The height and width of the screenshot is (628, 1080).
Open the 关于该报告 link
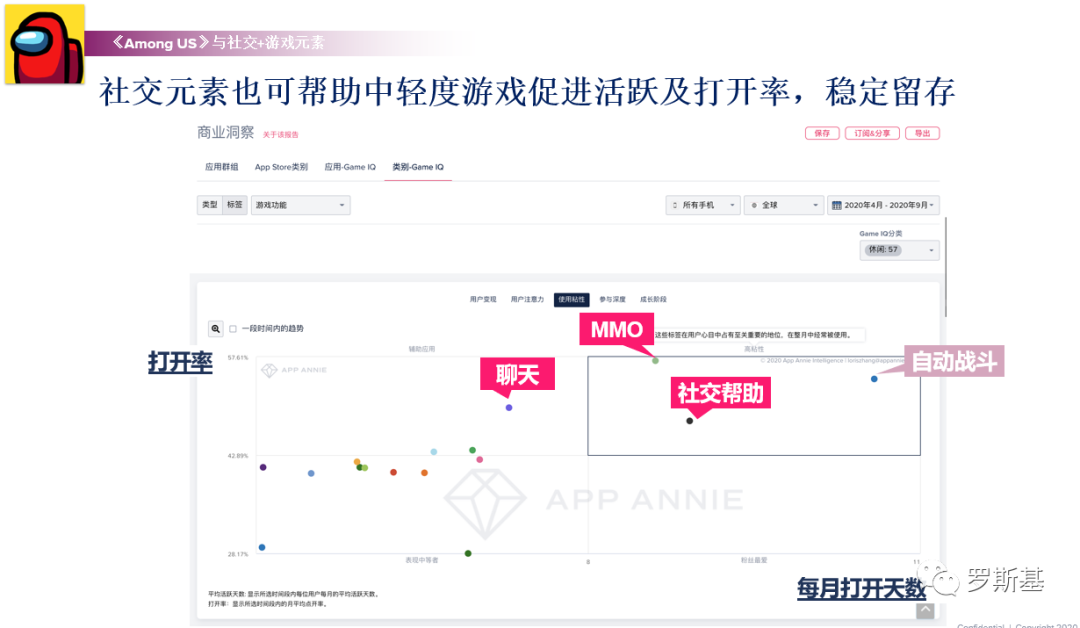coord(280,135)
